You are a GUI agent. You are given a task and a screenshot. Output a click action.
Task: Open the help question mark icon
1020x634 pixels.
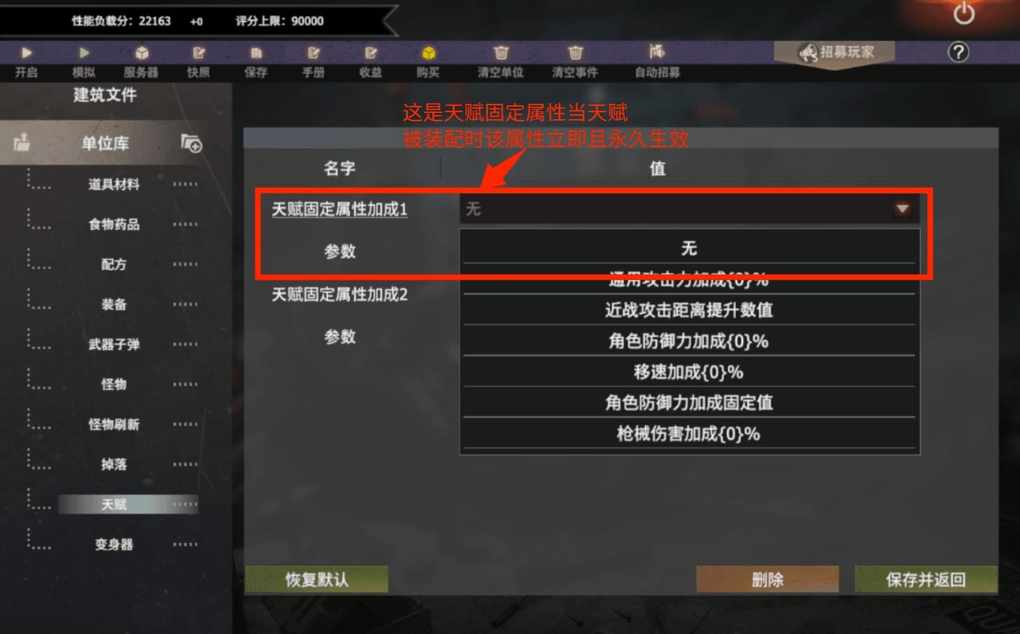(x=958, y=52)
